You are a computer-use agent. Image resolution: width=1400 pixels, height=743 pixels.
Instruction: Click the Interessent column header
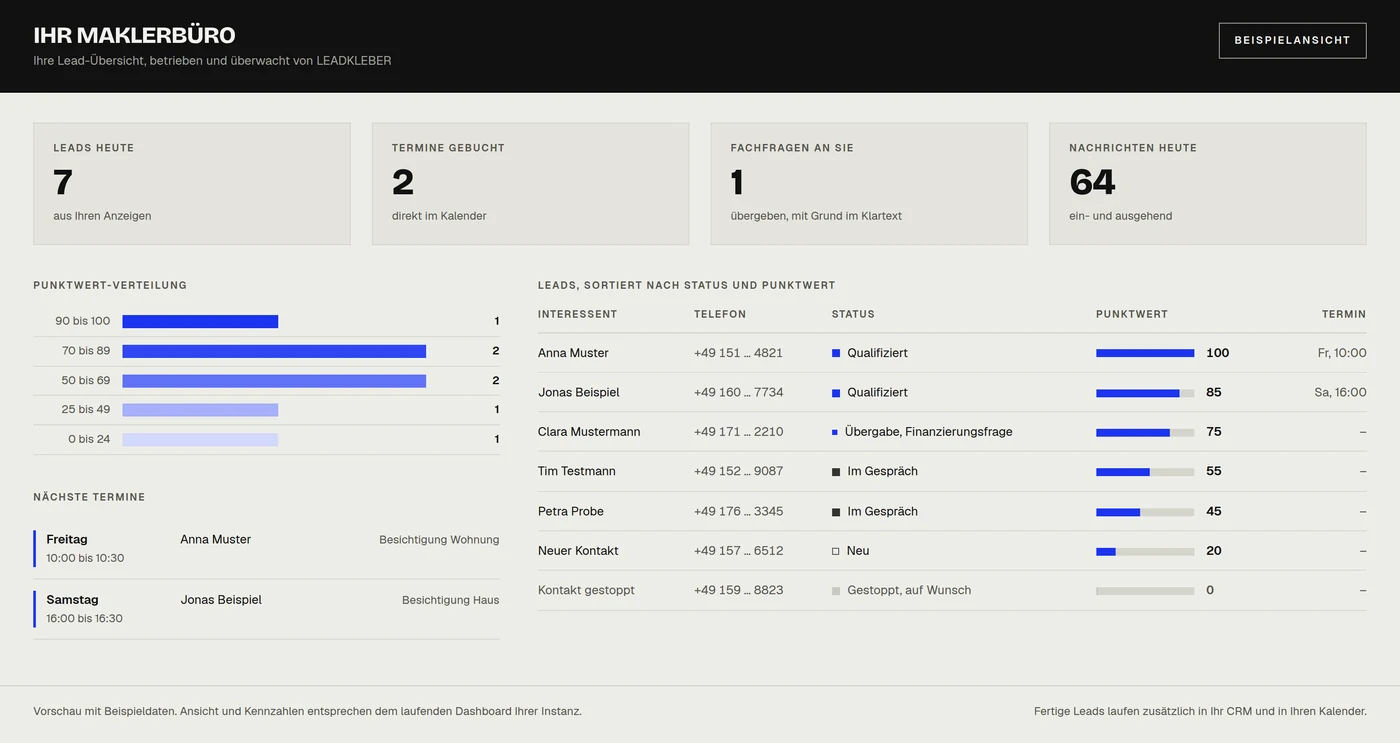pyautogui.click(x=577, y=314)
